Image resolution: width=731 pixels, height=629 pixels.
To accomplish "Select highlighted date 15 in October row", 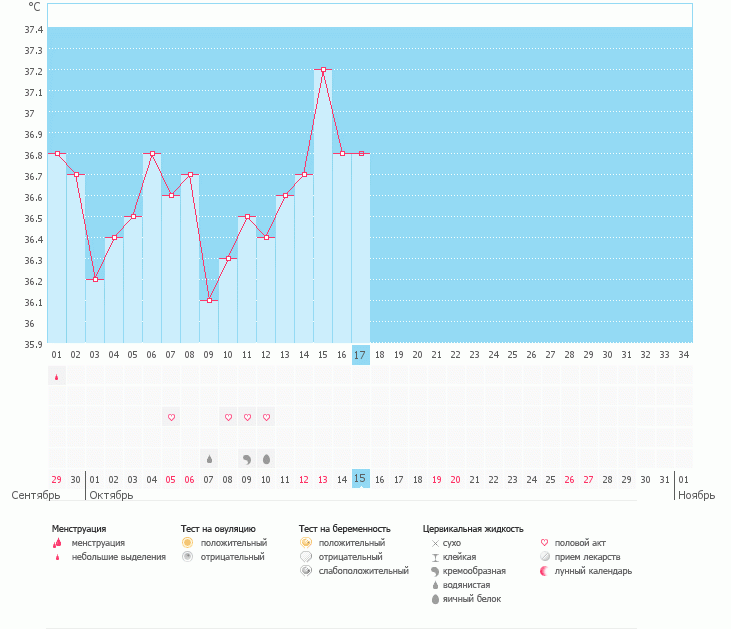I will [361, 479].
